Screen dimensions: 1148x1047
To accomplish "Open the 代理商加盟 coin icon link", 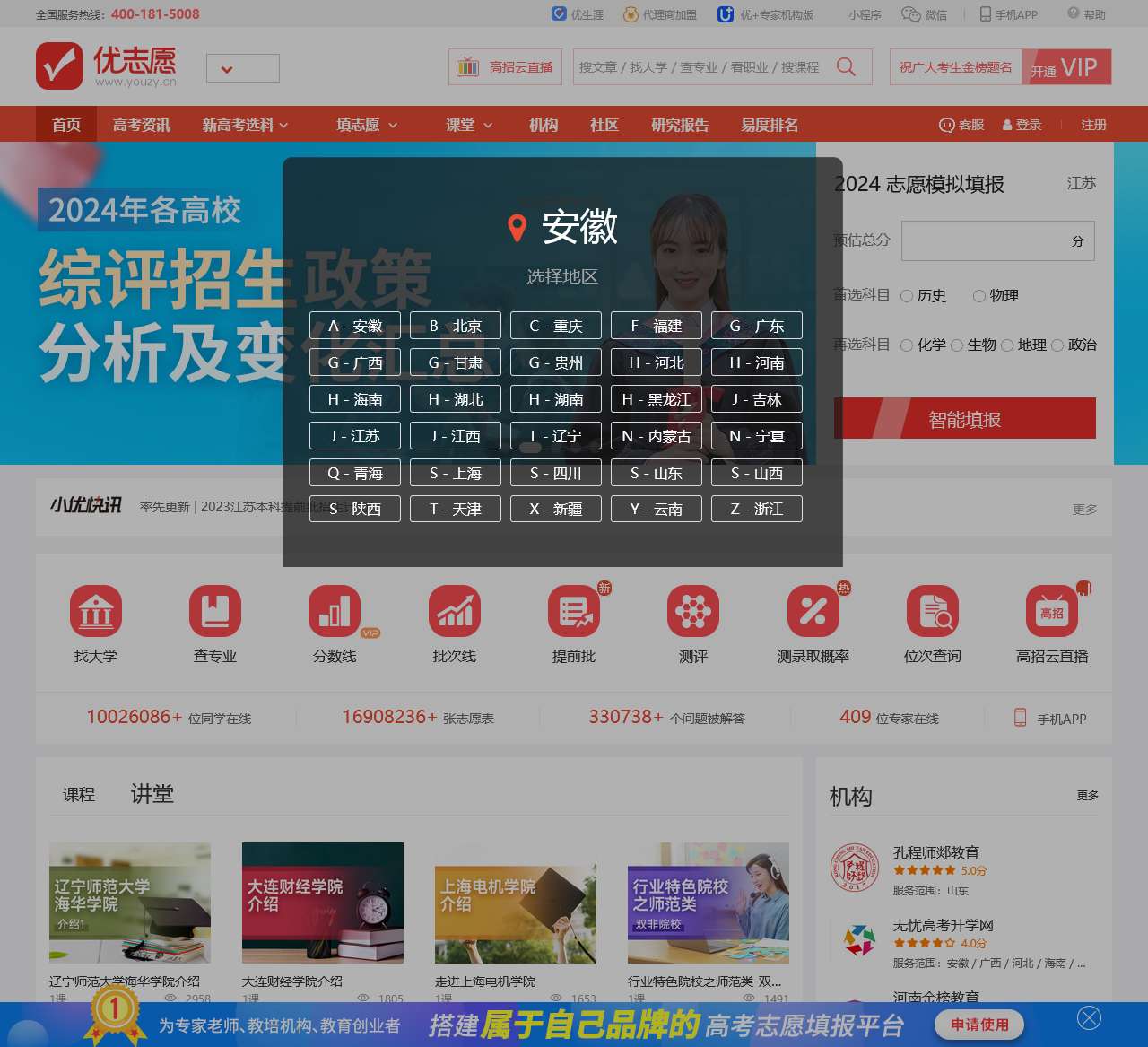I will (x=660, y=14).
